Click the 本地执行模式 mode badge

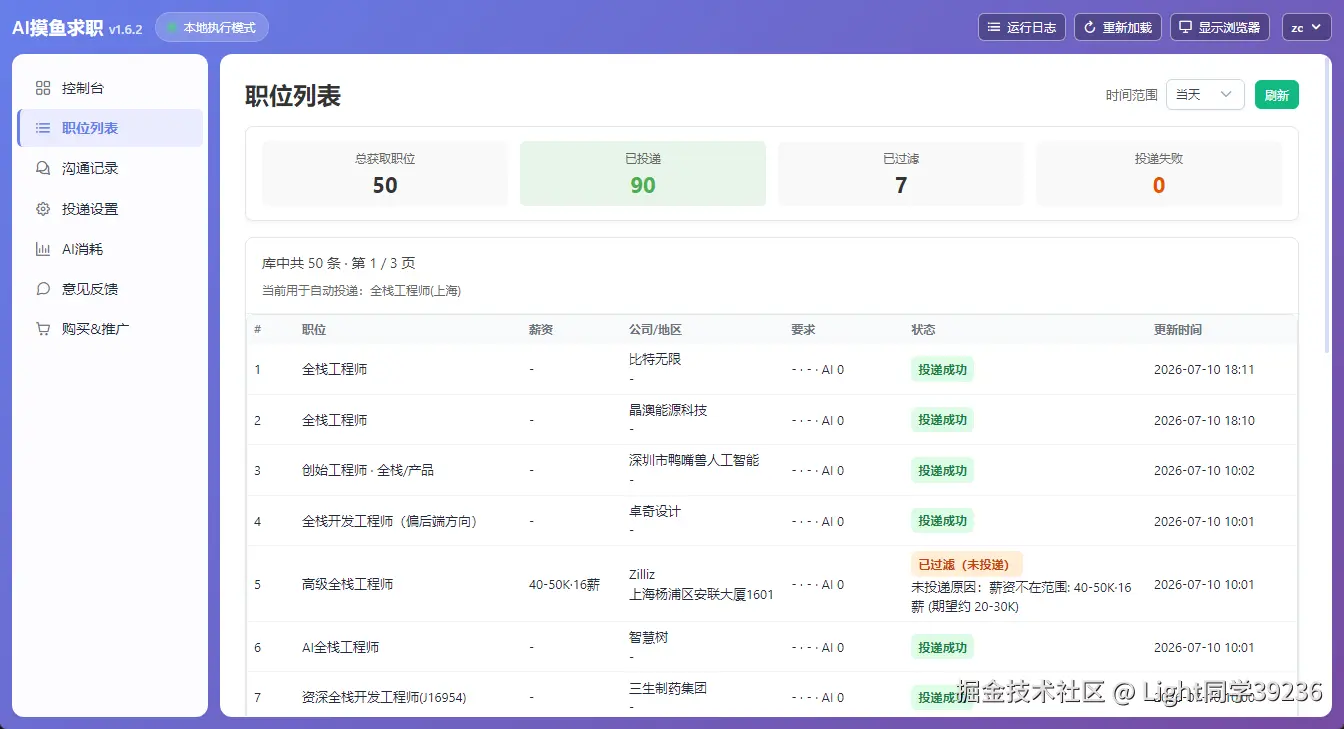point(212,28)
